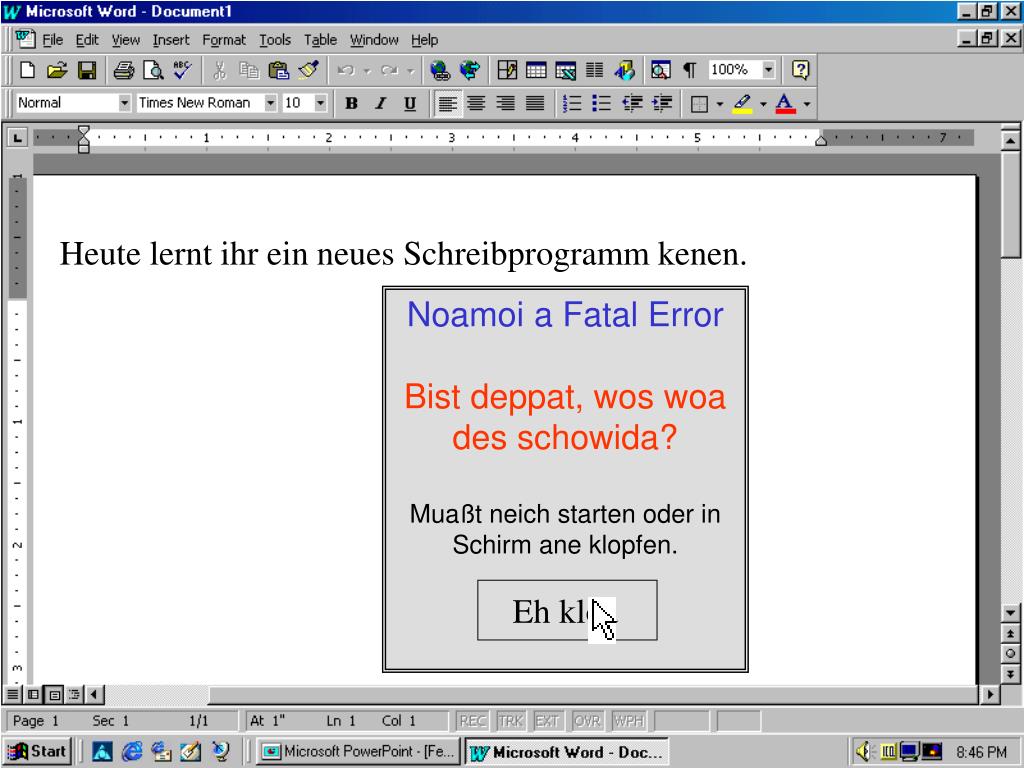Screen dimensions: 1024x768
Task: Show the Web Toolbar icon
Action: 470,70
